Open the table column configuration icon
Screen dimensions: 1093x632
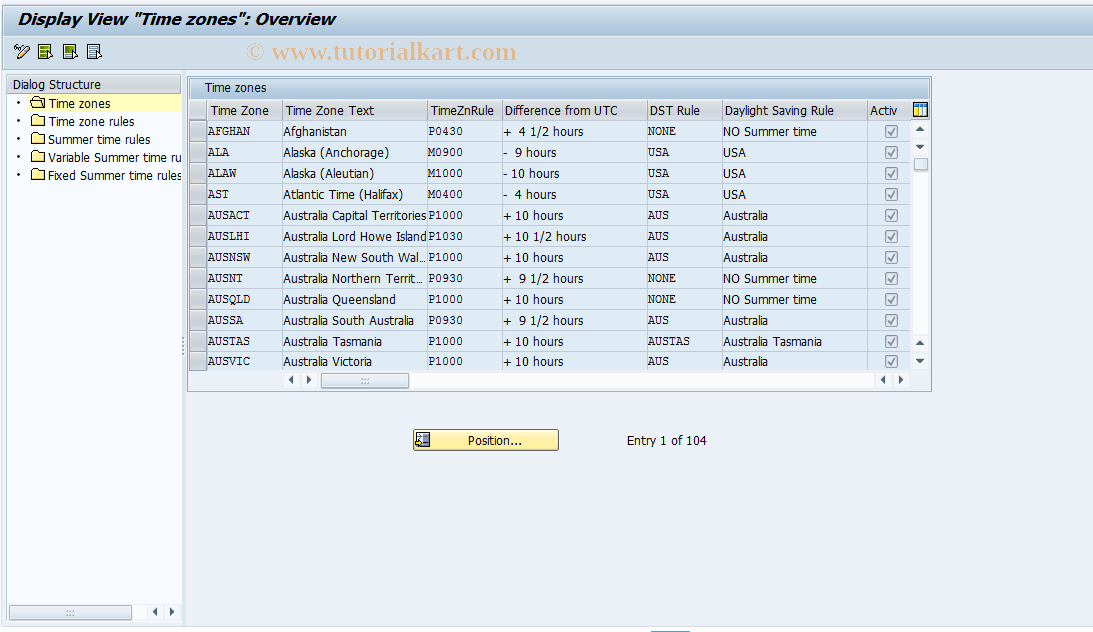coord(921,109)
